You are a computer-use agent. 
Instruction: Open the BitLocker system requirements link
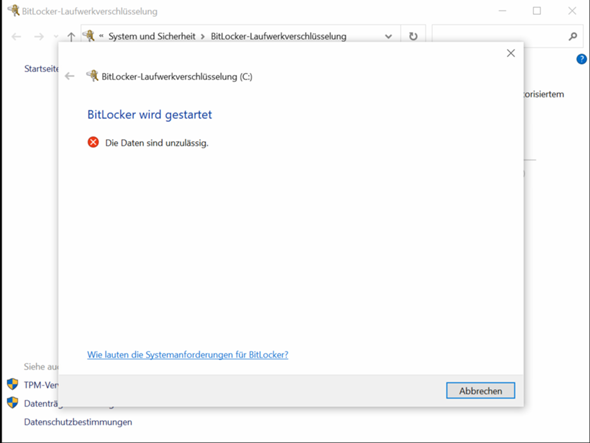(x=188, y=355)
